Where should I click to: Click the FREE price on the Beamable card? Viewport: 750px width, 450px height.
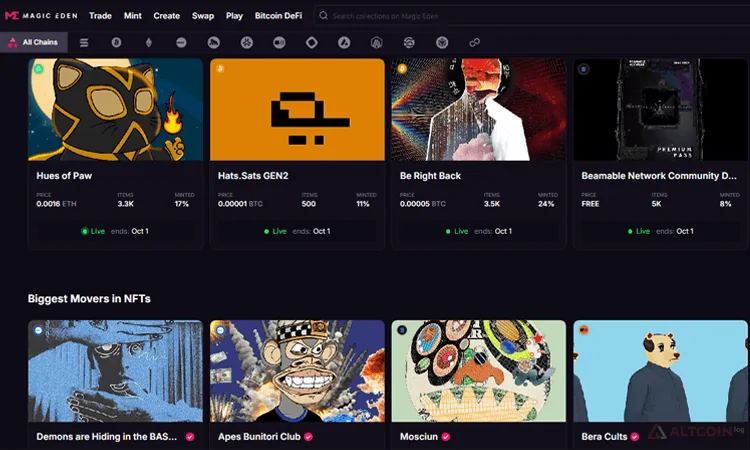tap(590, 204)
